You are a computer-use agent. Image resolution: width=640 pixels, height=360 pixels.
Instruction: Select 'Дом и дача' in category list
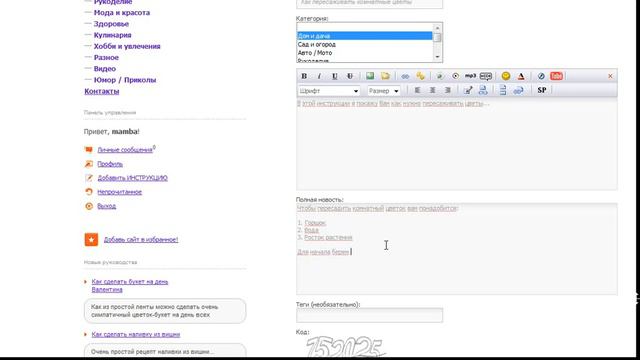pos(364,36)
